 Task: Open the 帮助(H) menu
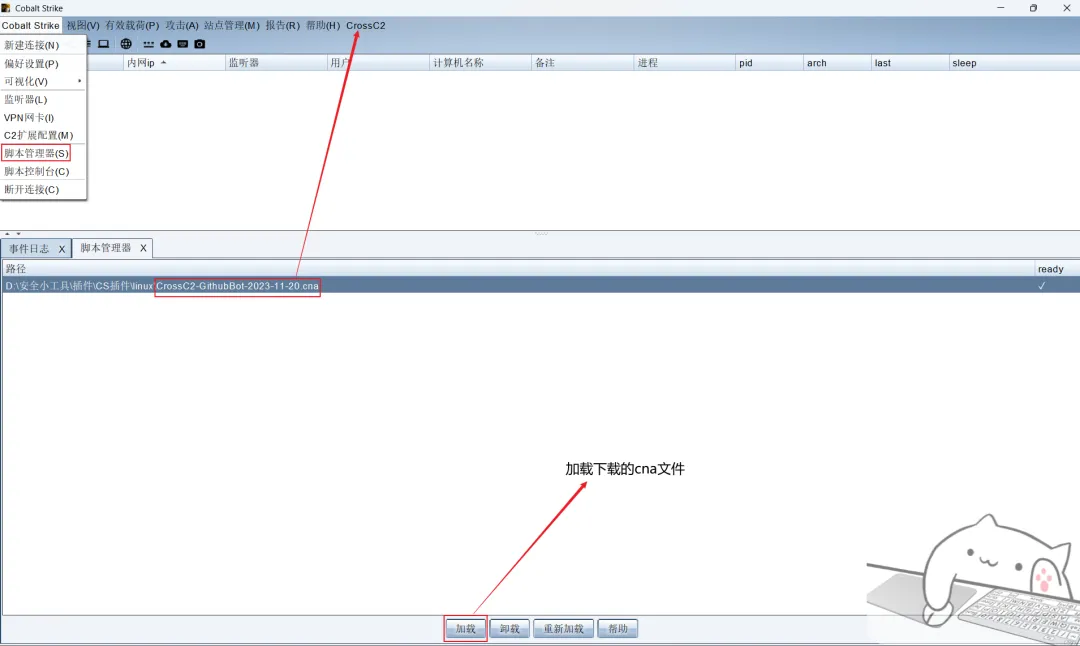pos(322,25)
